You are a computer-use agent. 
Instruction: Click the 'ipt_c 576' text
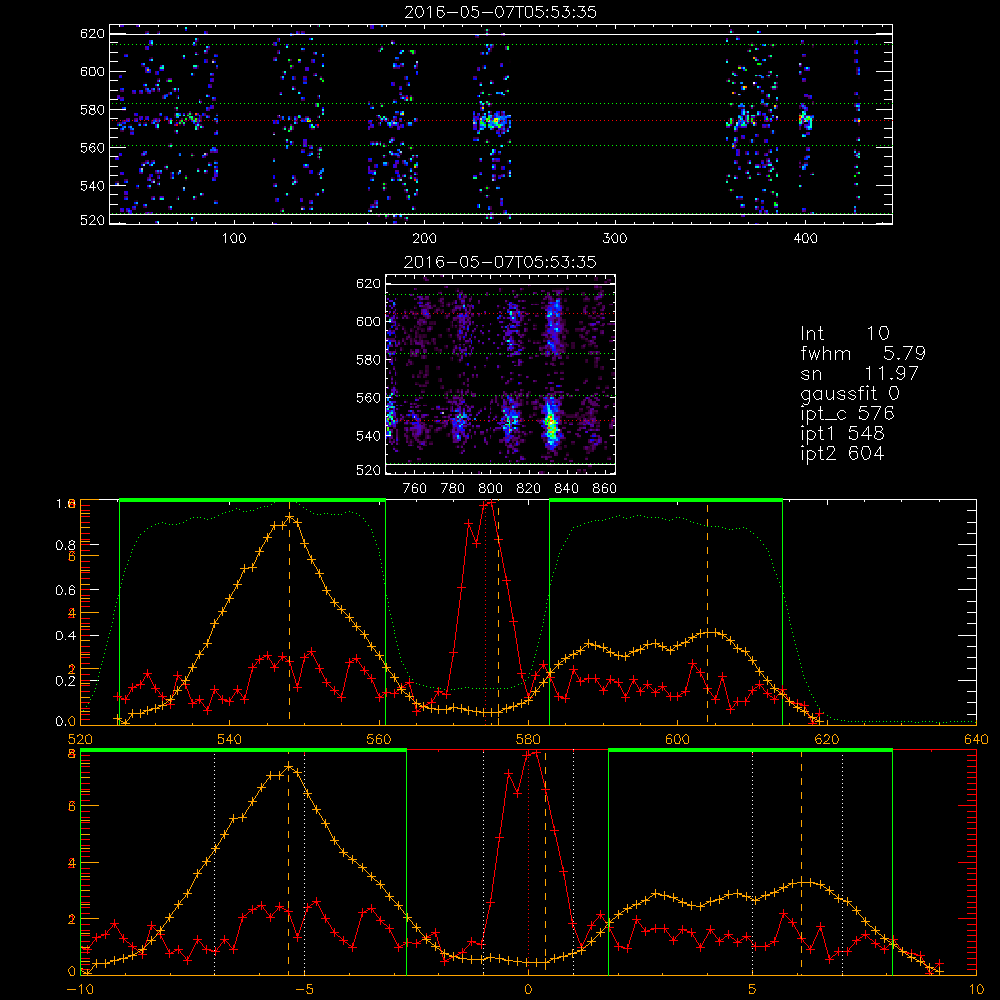point(848,414)
